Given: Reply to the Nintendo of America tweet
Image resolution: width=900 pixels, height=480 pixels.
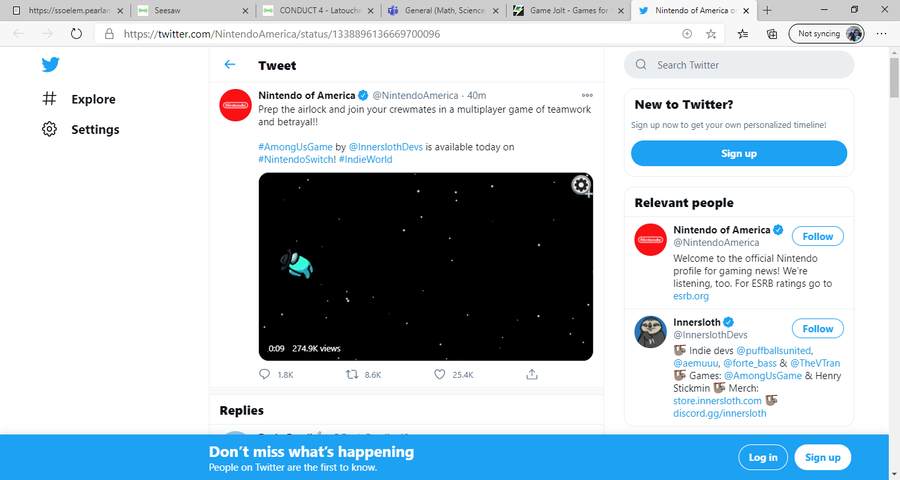Looking at the screenshot, I should click(265, 374).
